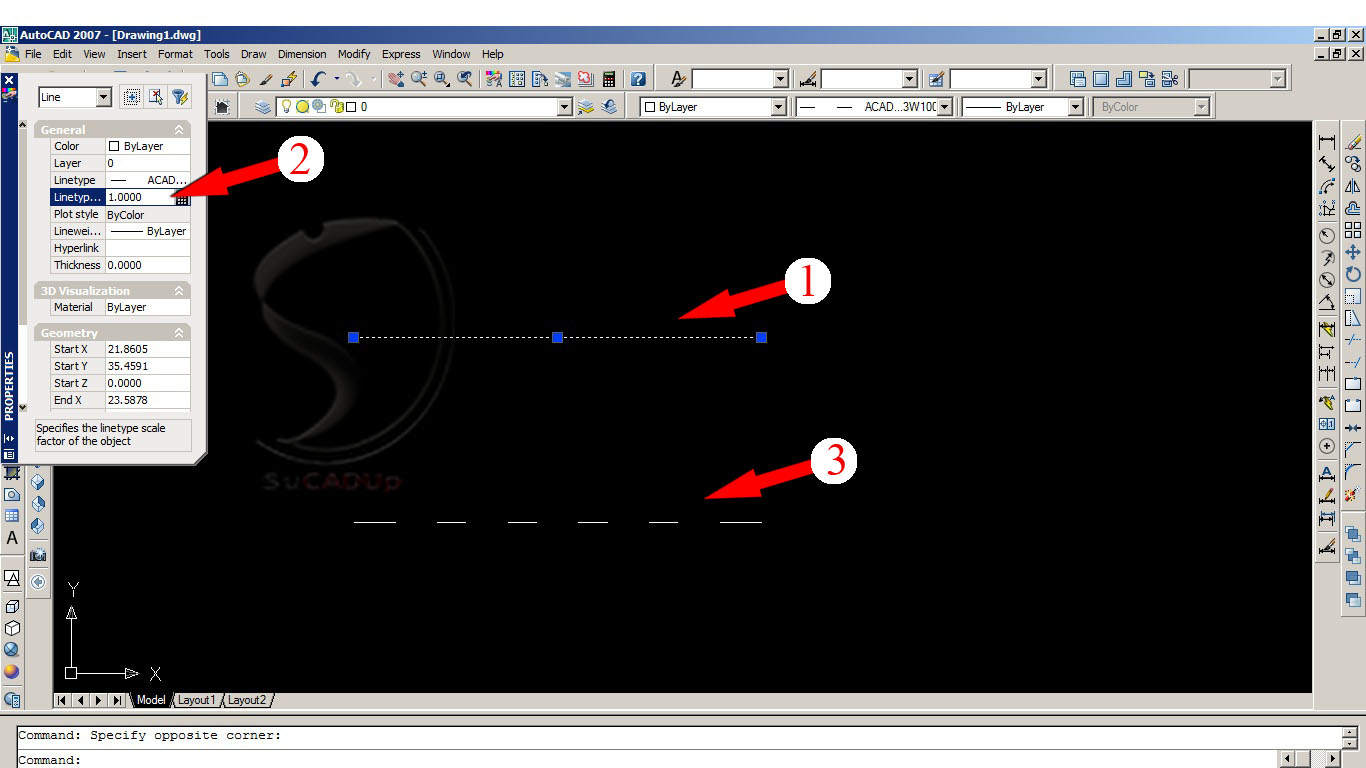Open the Dimension menu
Screen dimensions: 1366x768
[x=302, y=54]
